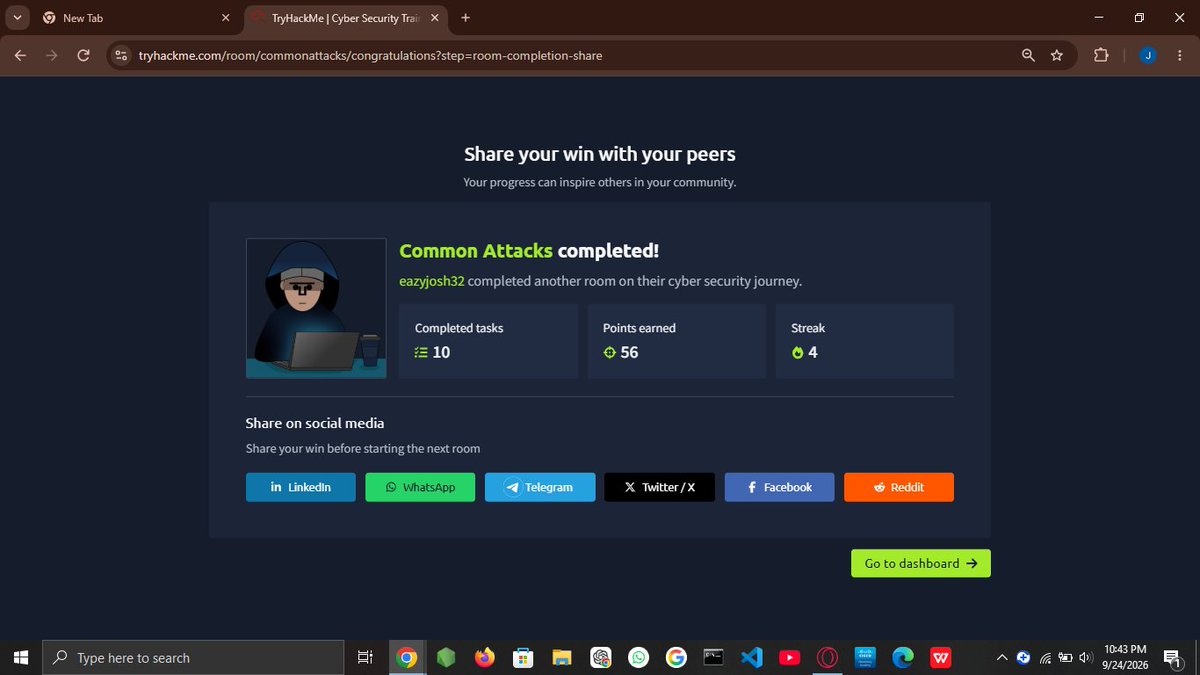The image size is (1200, 675).
Task: Click the Completed tasks card
Action: click(x=488, y=341)
